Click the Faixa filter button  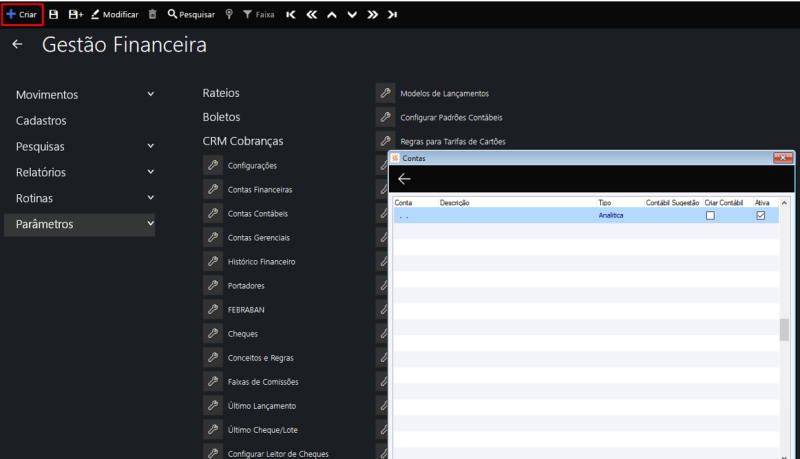[259, 15]
